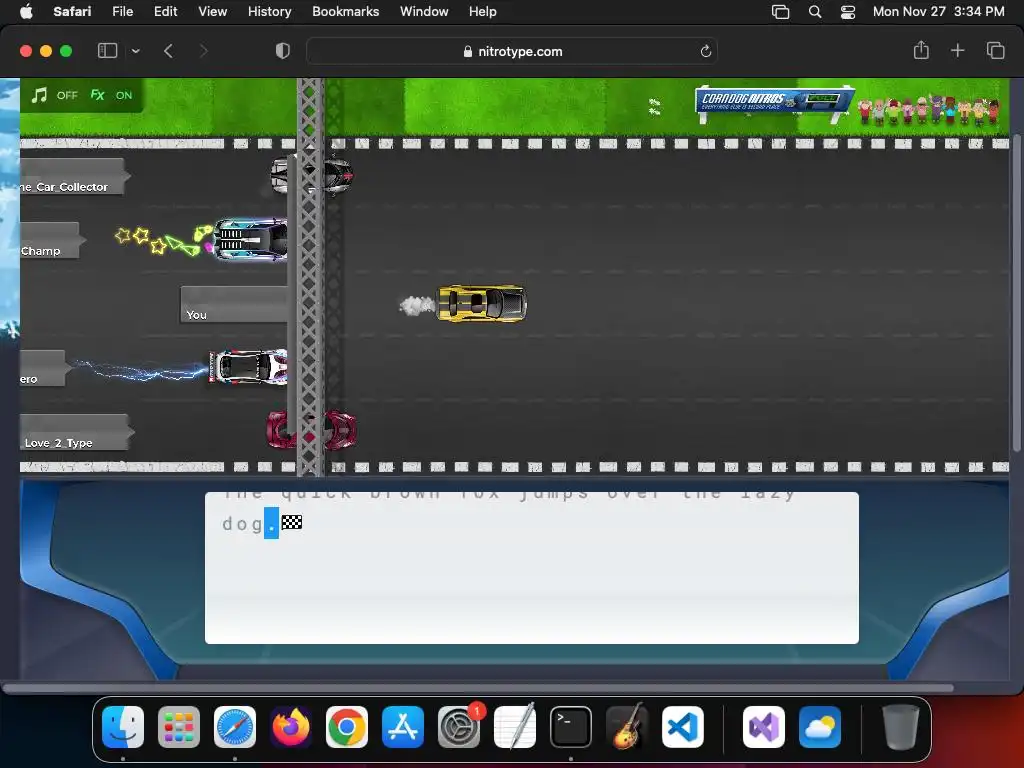The height and width of the screenshot is (768, 1024).
Task: Open the Edit menu
Action: click(165, 12)
